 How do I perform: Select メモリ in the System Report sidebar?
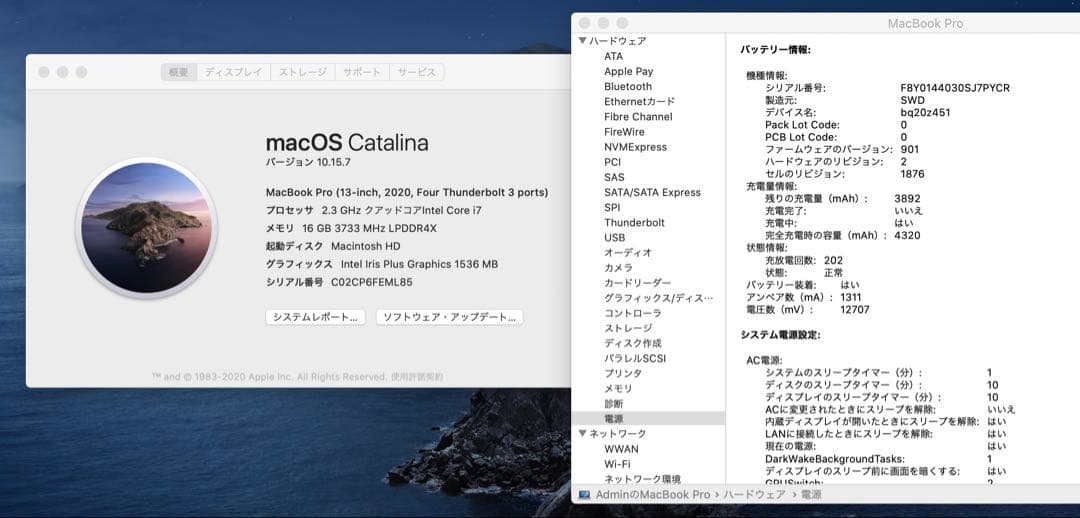(618, 388)
